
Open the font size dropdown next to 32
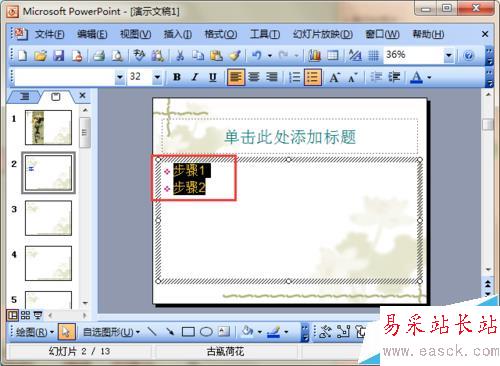click(157, 77)
